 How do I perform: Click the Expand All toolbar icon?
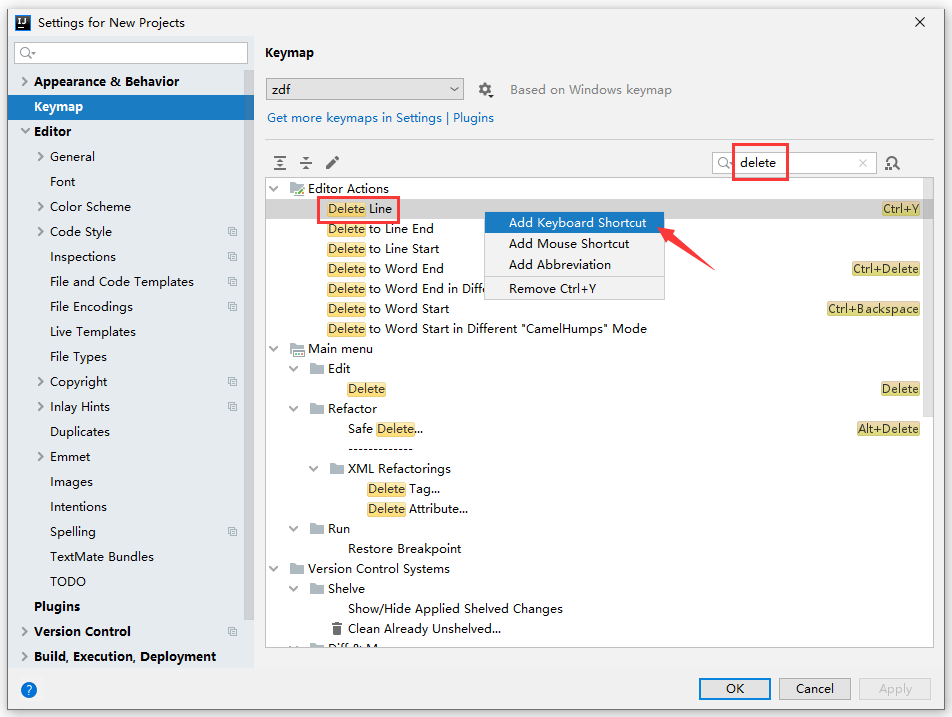[x=280, y=163]
